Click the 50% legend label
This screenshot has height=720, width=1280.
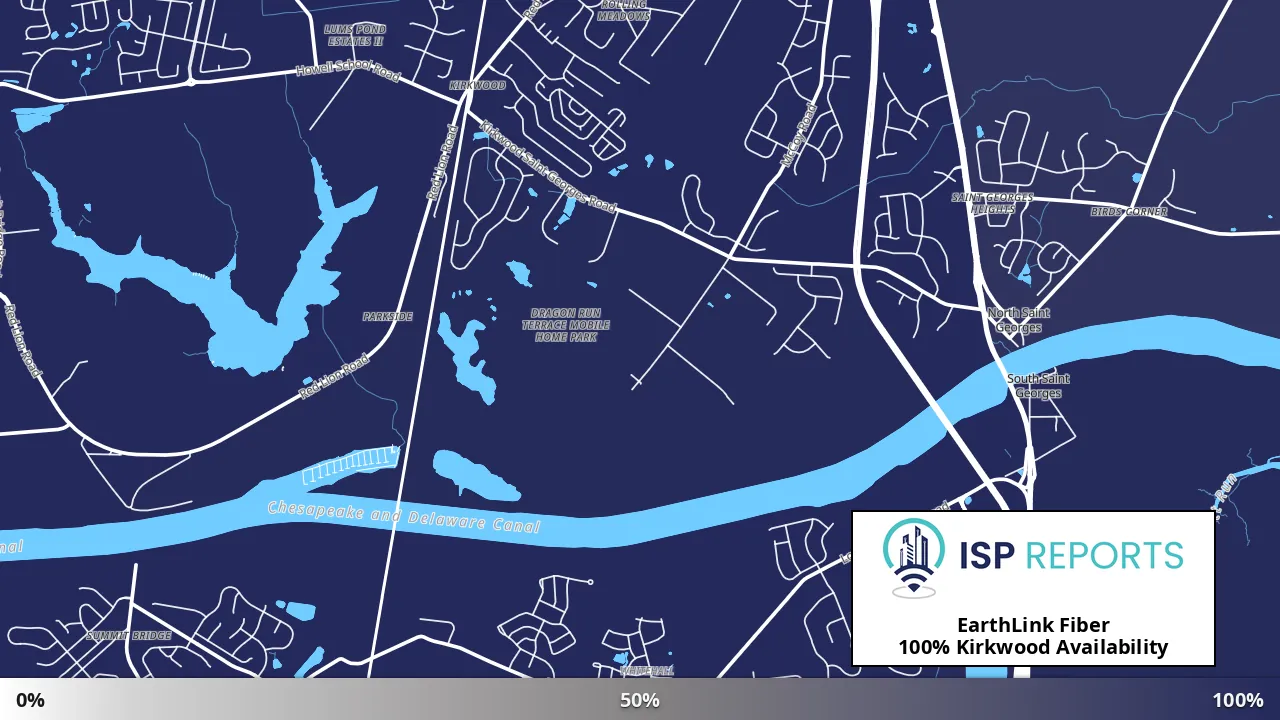pyautogui.click(x=640, y=700)
